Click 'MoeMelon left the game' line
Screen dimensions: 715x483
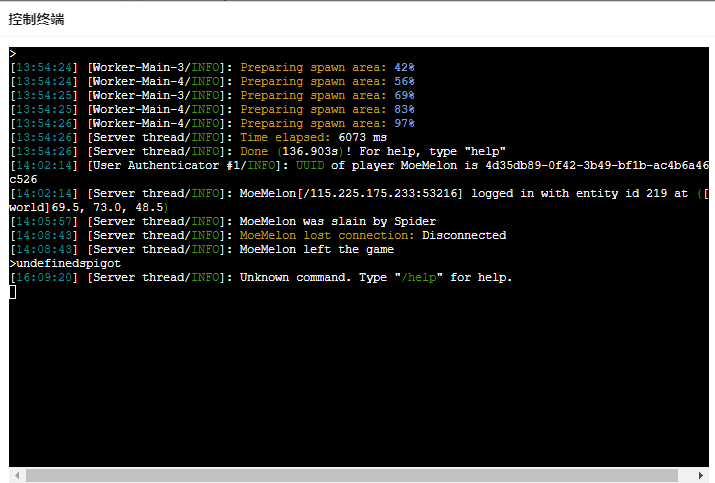click(x=202, y=249)
